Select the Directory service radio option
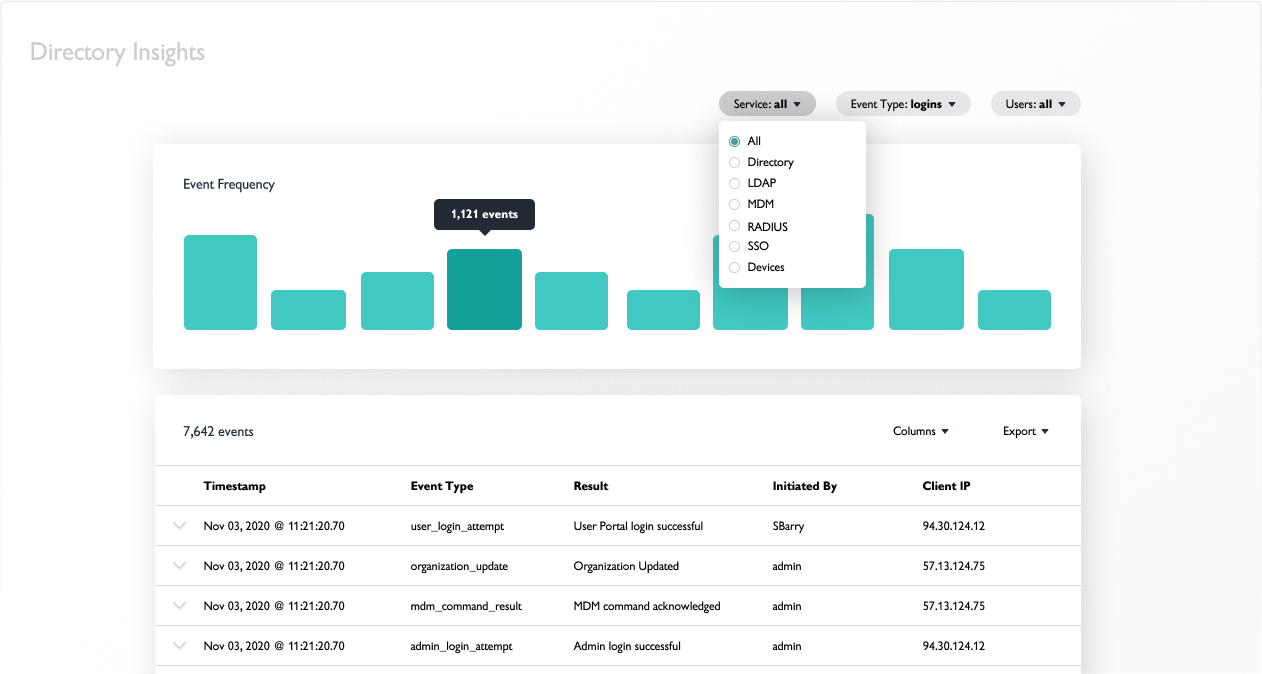 [x=735, y=163]
